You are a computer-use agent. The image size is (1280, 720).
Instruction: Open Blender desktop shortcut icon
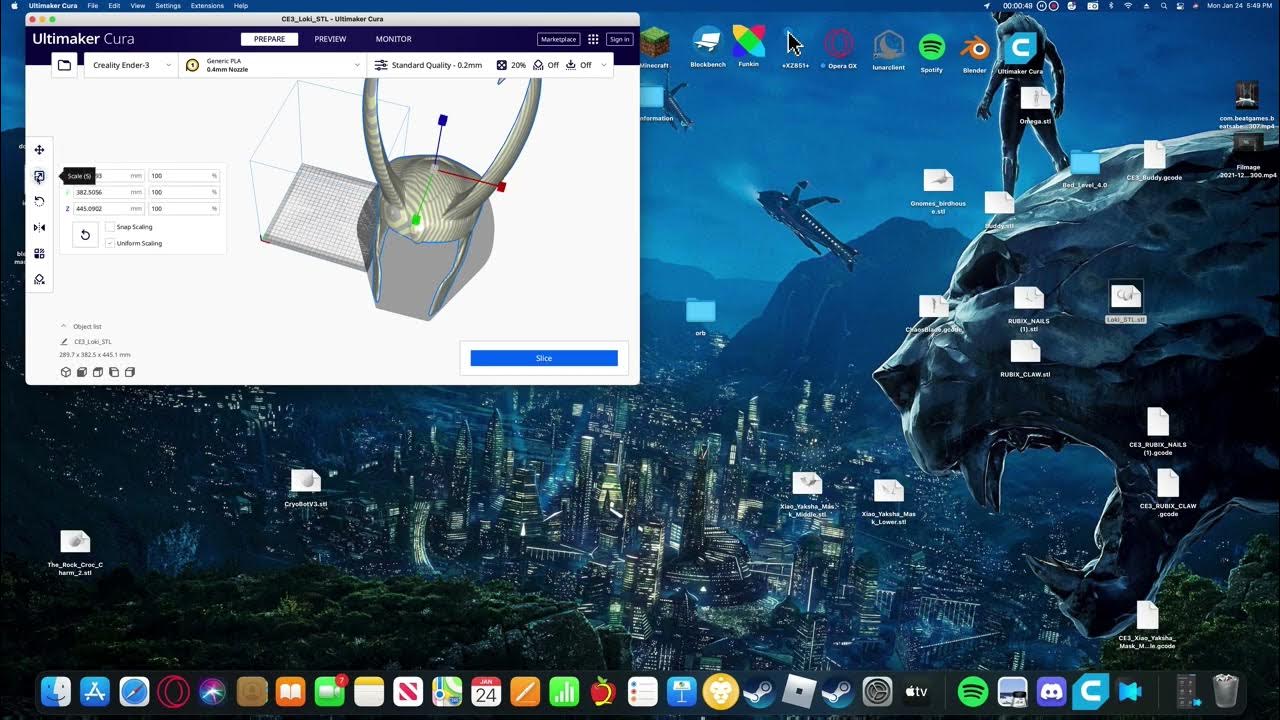tap(975, 48)
